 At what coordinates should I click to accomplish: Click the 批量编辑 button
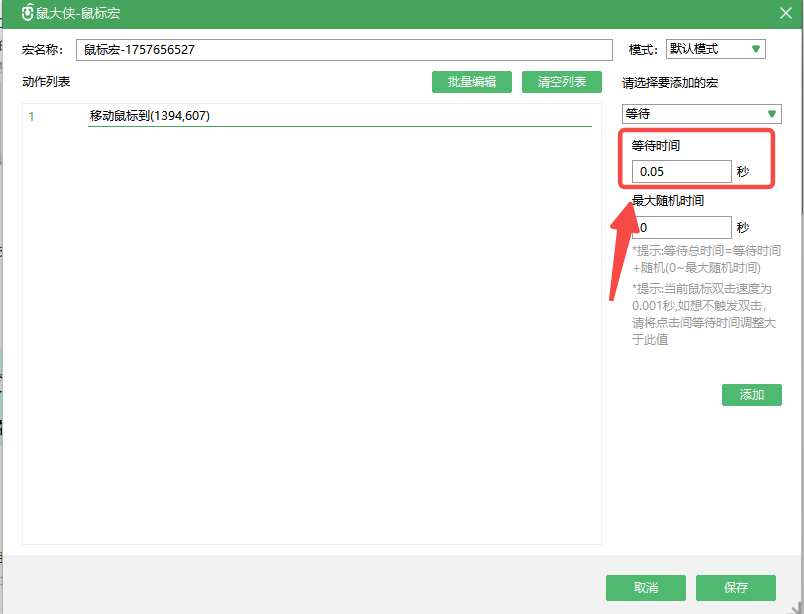point(472,82)
